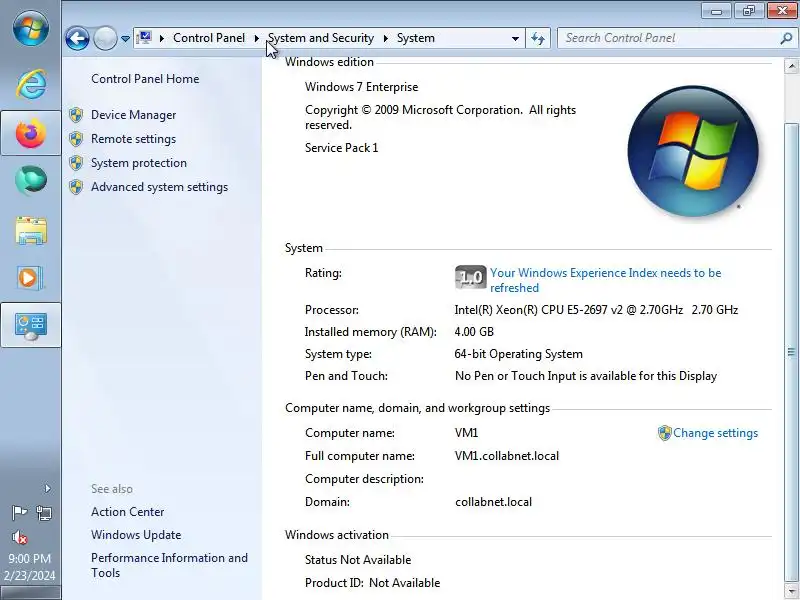Click the Forward navigation button

click(105, 38)
